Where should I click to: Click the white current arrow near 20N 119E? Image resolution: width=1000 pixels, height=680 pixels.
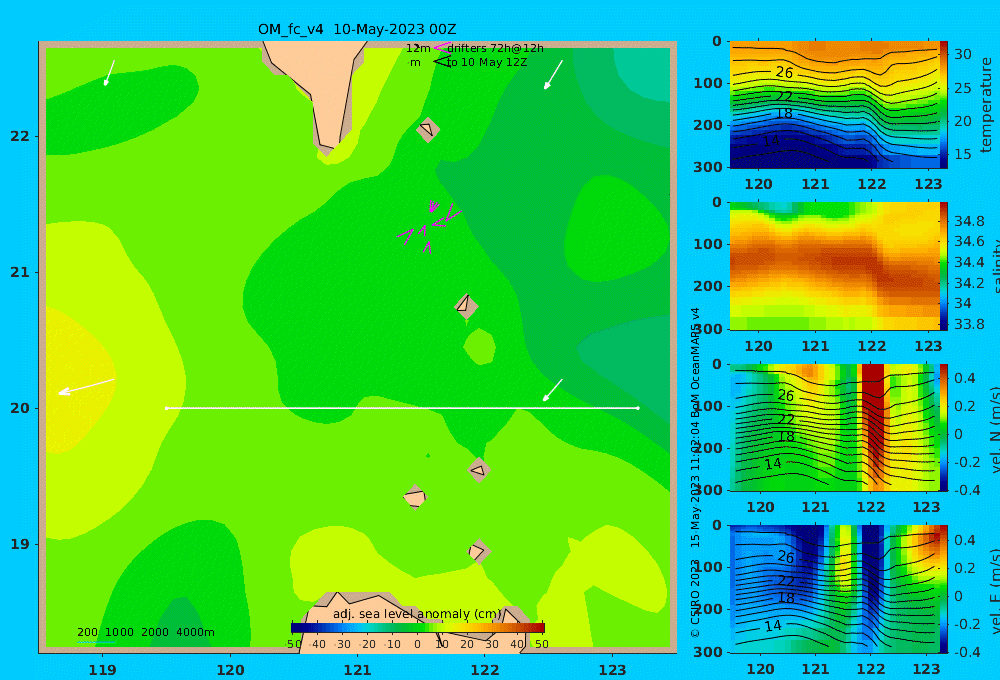tap(86, 387)
